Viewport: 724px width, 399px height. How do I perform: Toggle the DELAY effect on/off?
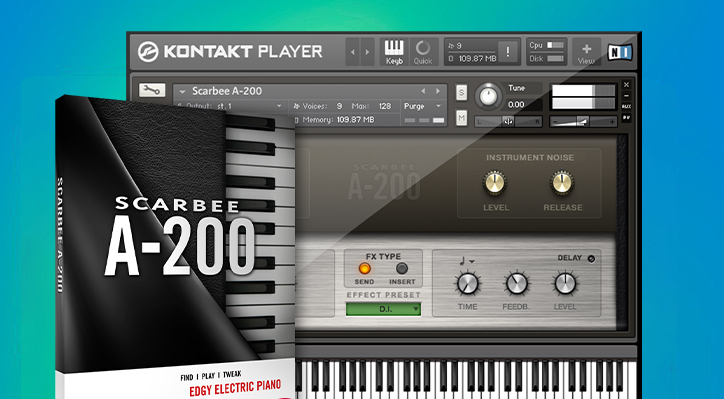[x=591, y=259]
